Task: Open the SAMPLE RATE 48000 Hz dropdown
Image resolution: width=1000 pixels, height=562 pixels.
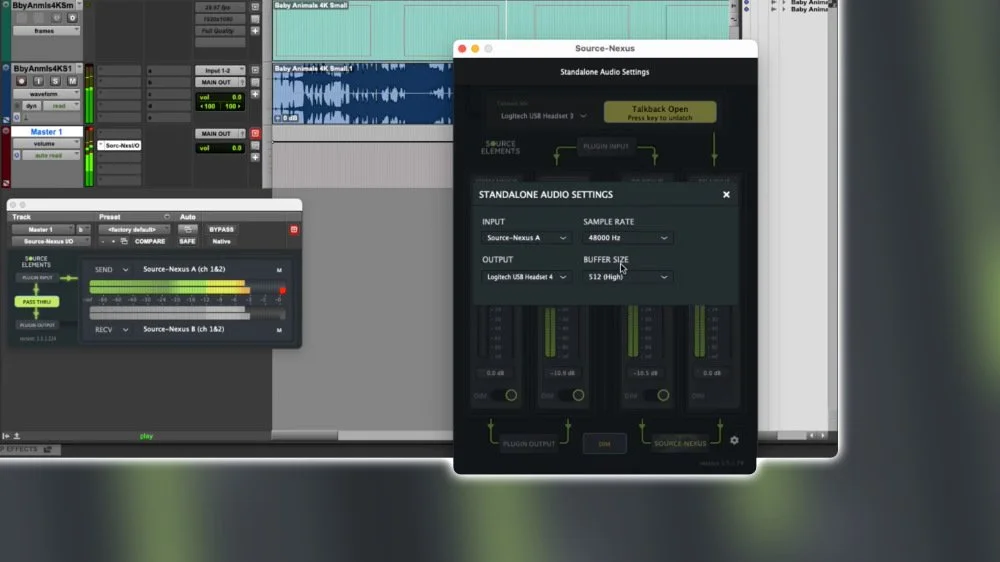Action: point(628,238)
